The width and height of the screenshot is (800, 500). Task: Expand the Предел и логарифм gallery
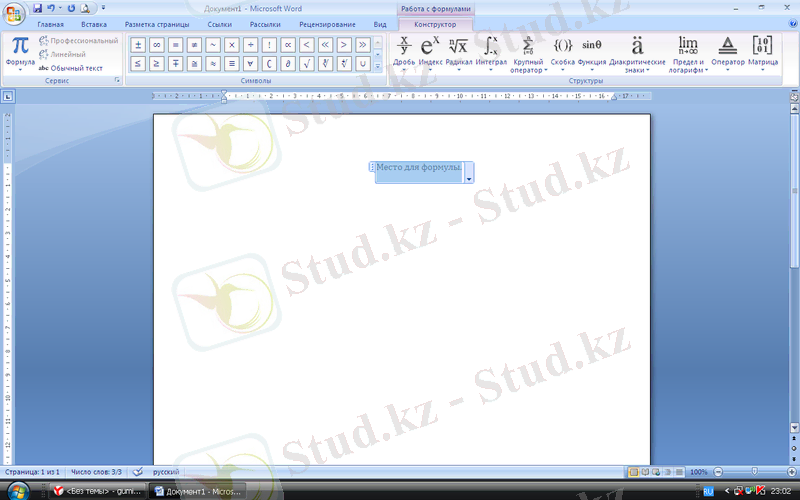(688, 55)
